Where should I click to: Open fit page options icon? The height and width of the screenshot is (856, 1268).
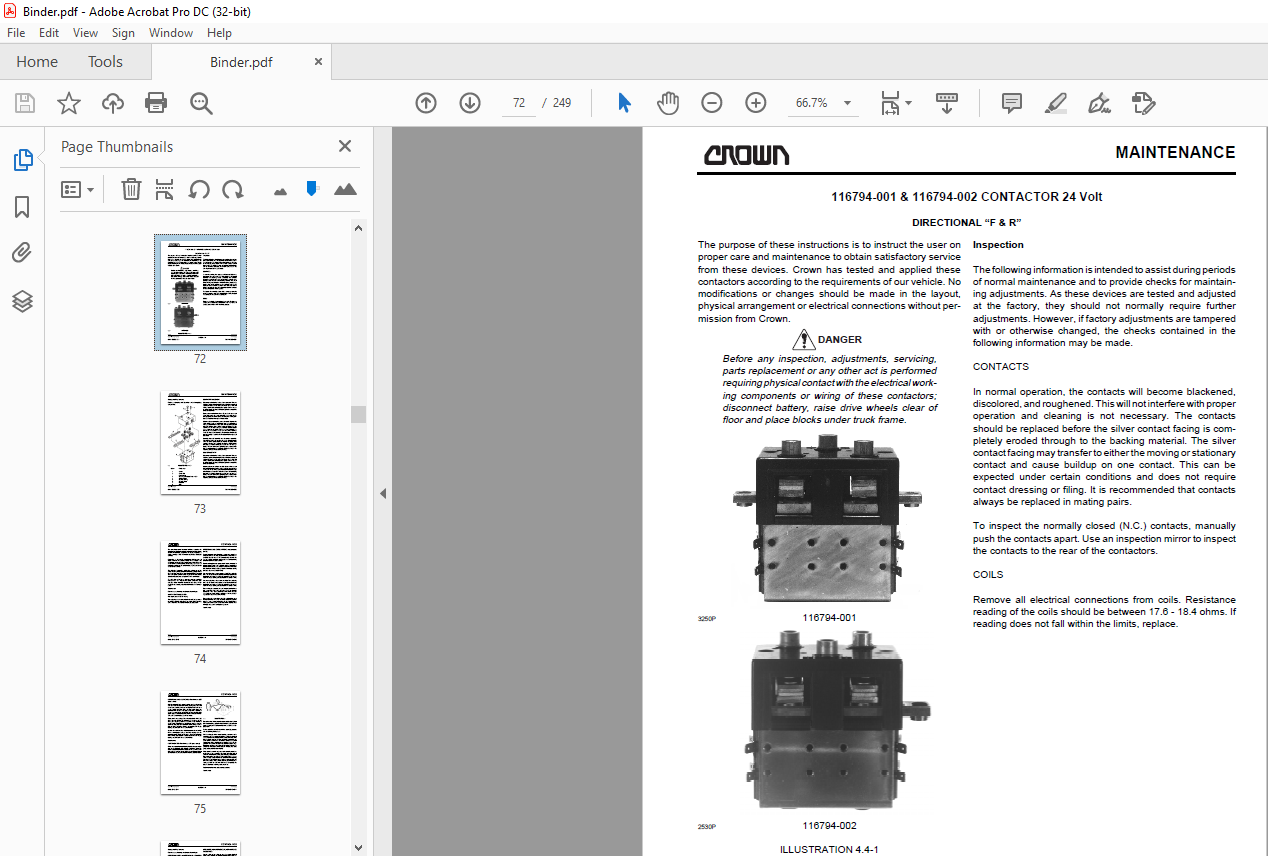pyautogui.click(x=896, y=103)
